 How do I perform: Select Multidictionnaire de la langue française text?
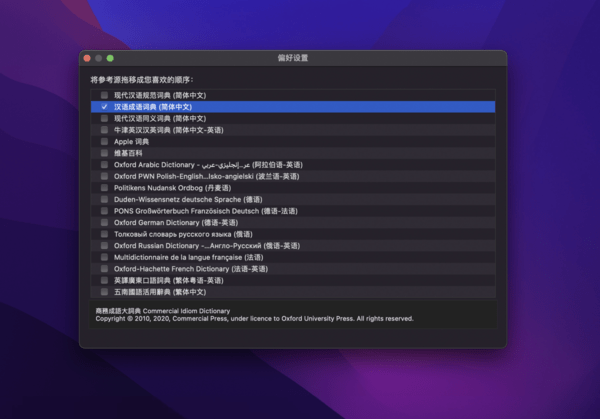click(x=189, y=257)
